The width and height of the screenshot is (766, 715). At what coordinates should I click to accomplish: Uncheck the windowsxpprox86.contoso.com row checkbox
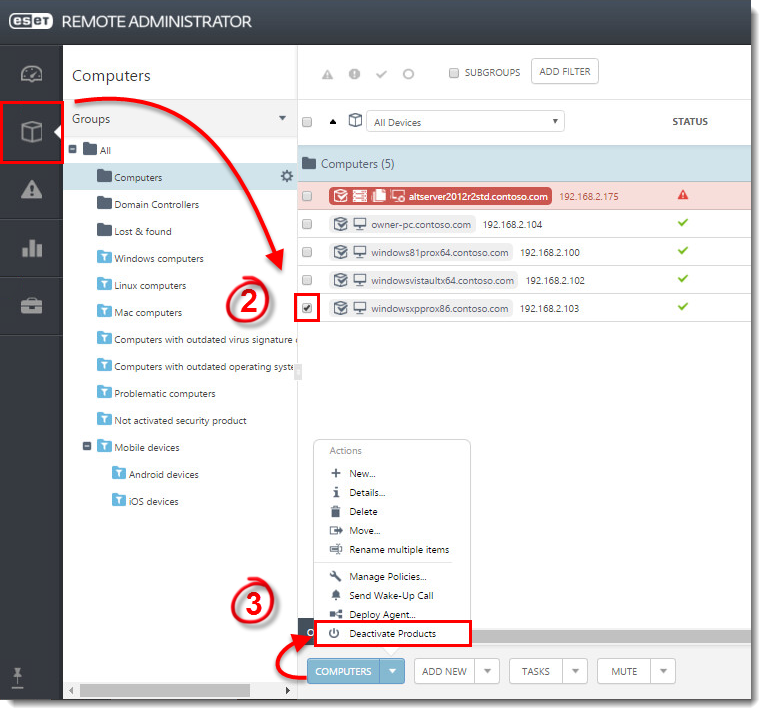click(x=307, y=308)
